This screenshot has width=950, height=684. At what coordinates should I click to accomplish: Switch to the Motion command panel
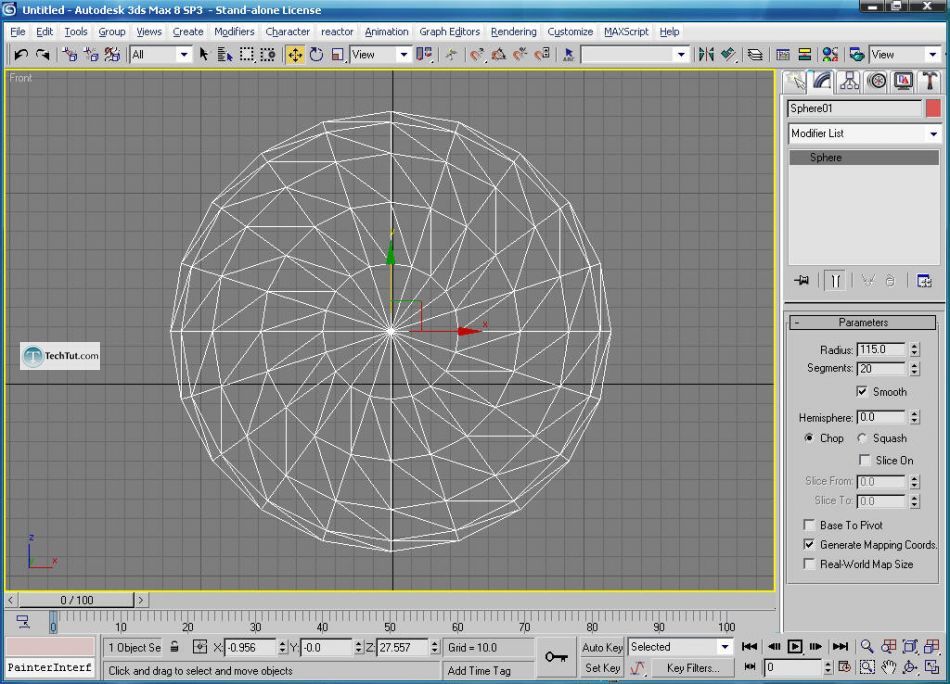(877, 81)
